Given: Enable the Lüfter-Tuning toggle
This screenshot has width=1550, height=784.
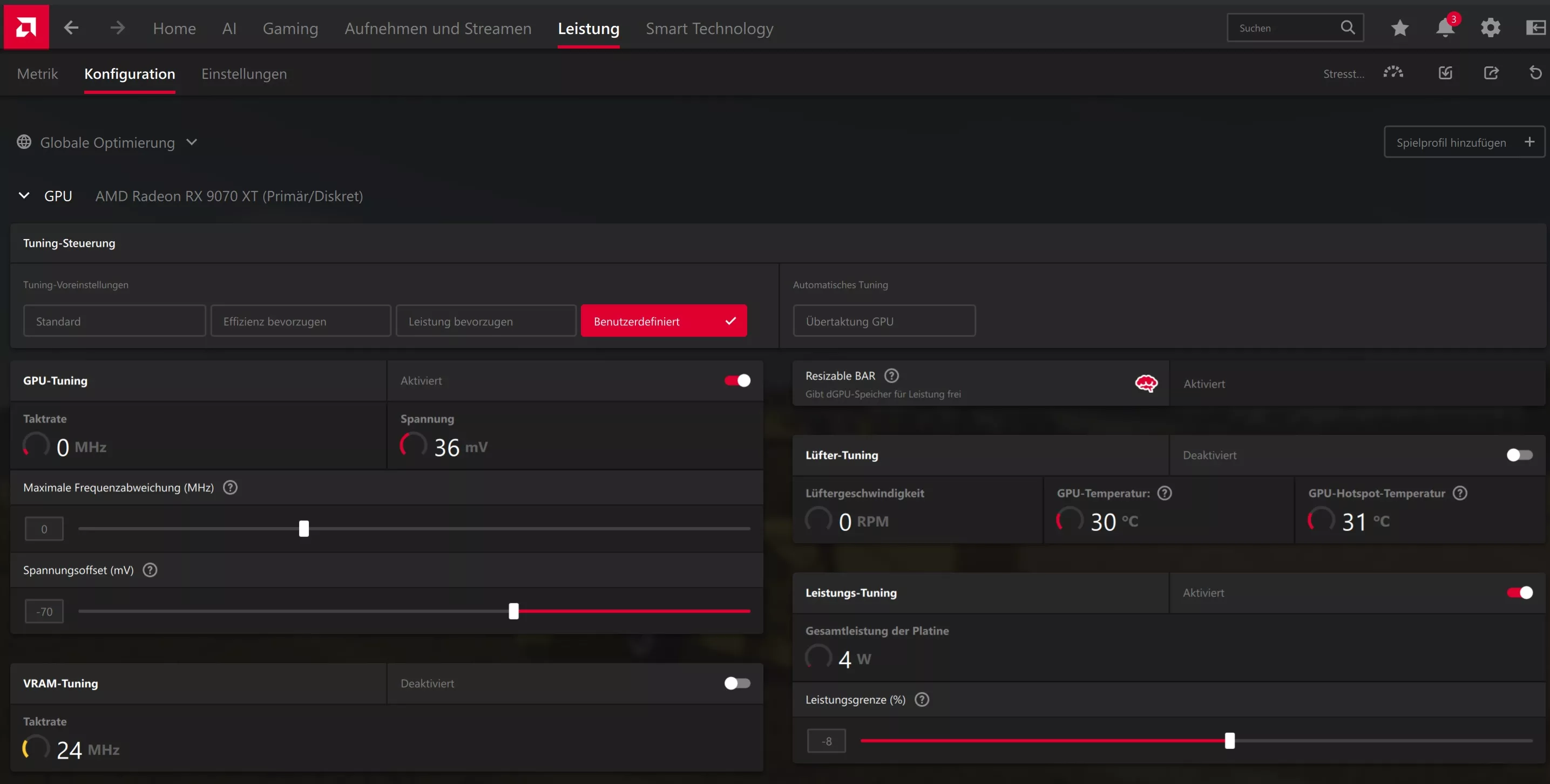Looking at the screenshot, I should point(1519,455).
